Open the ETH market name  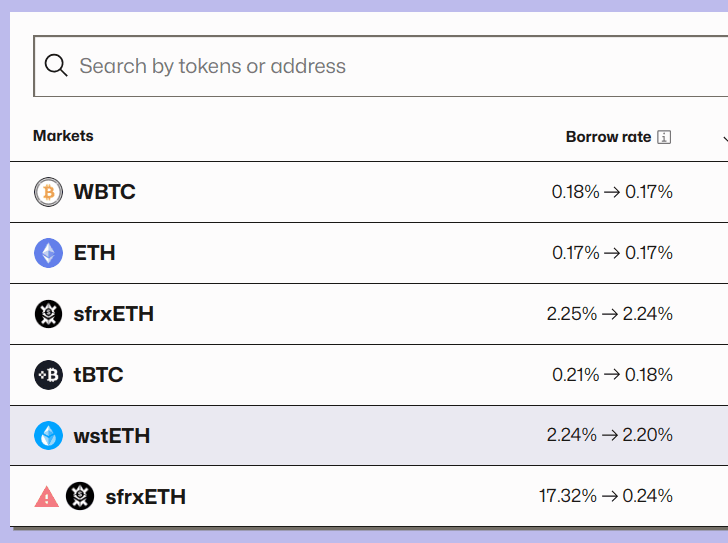pos(95,253)
